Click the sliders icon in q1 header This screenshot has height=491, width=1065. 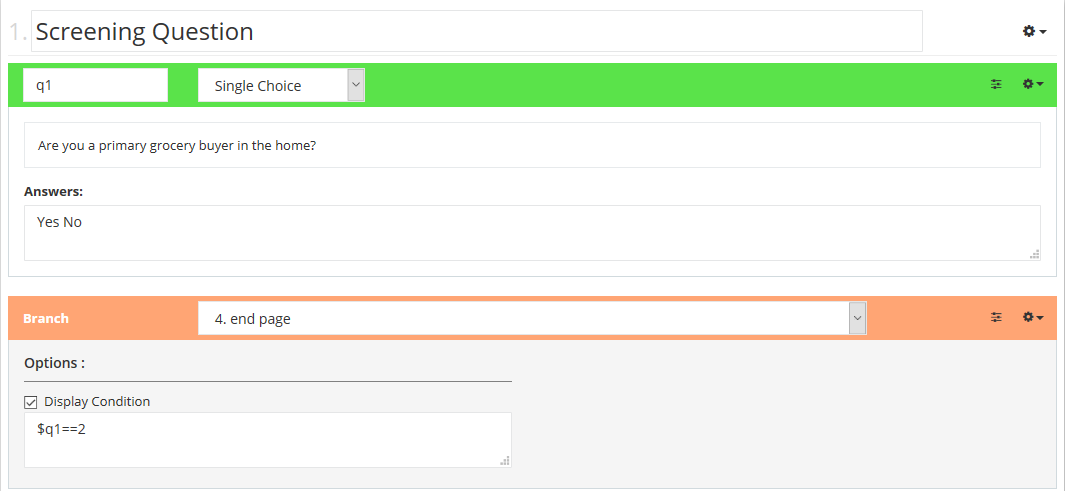tap(996, 85)
